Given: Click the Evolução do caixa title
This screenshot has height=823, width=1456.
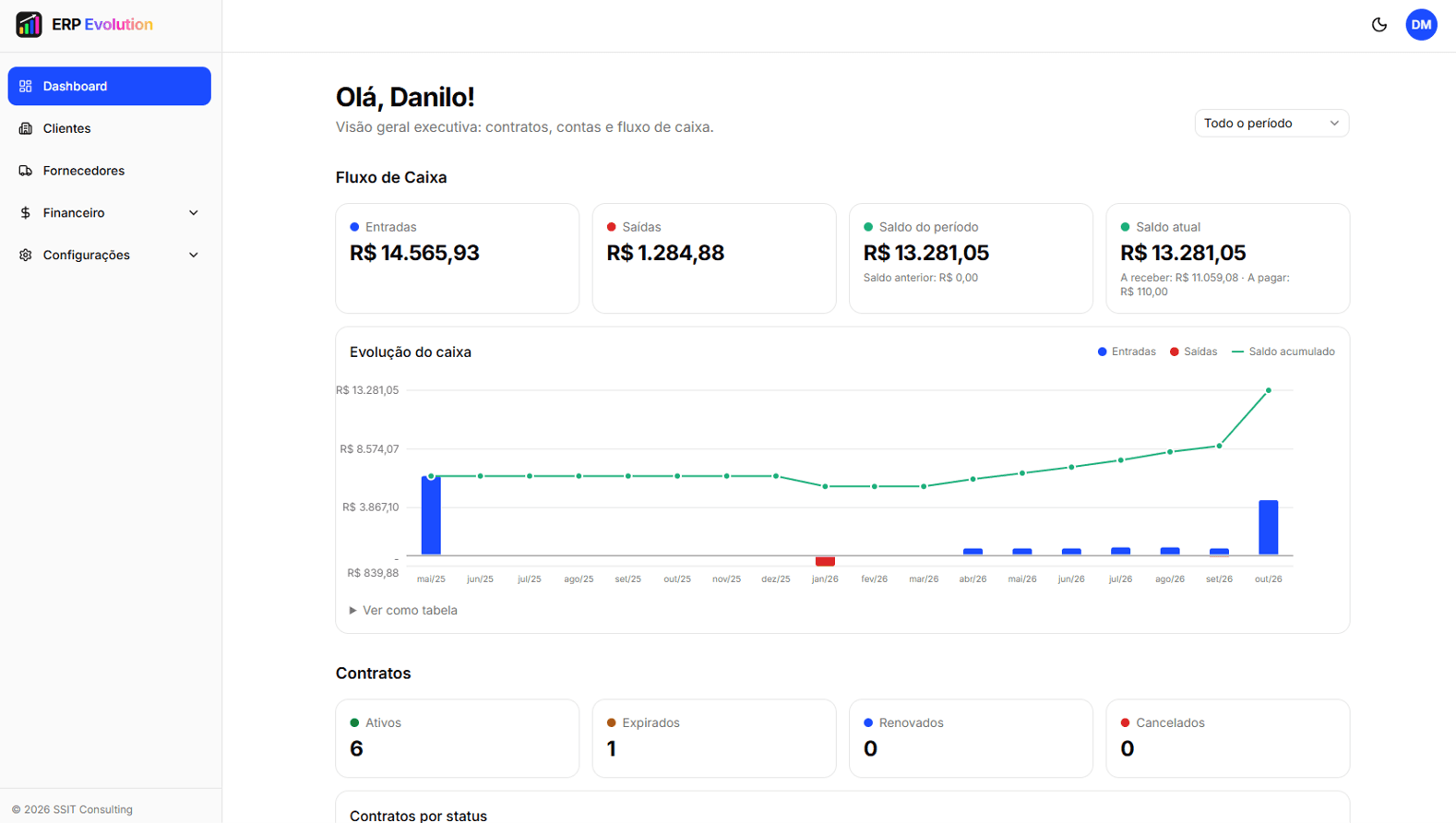Looking at the screenshot, I should tap(411, 352).
